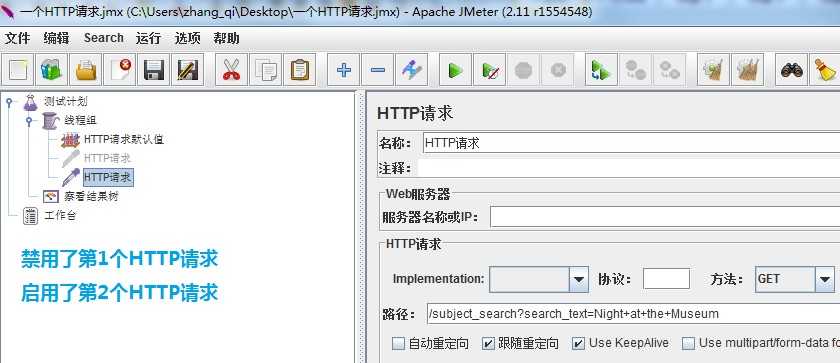This screenshot has width=840, height=363.
Task: Collapse all nodes with minus icon
Action: pos(378,70)
